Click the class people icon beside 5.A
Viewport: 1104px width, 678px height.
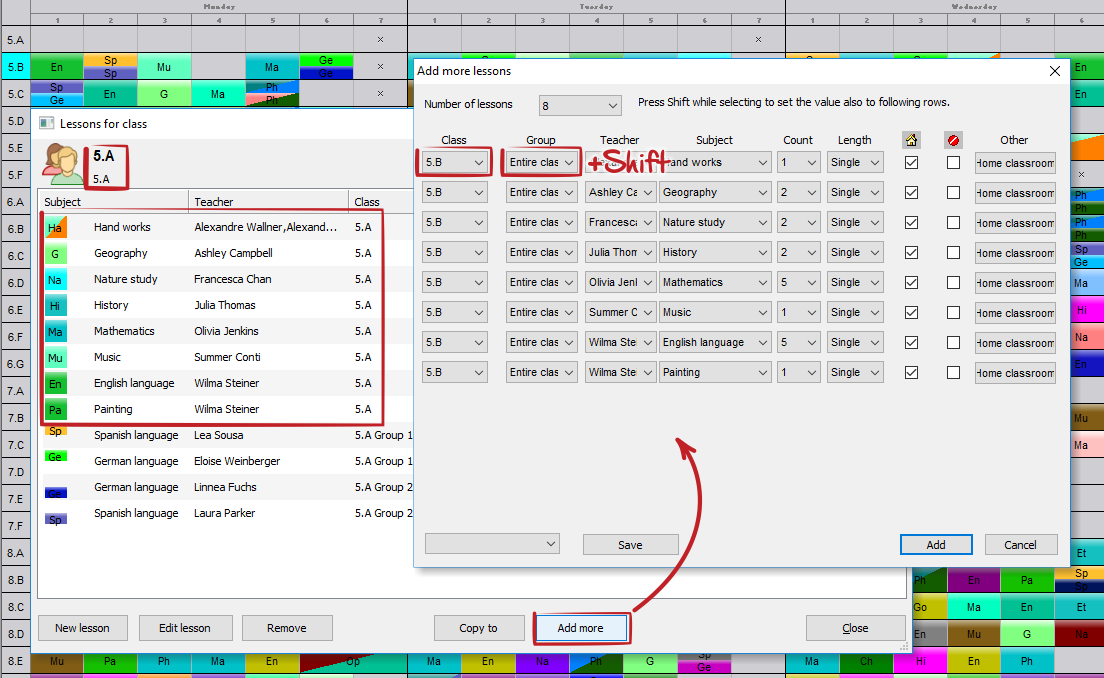coord(62,163)
